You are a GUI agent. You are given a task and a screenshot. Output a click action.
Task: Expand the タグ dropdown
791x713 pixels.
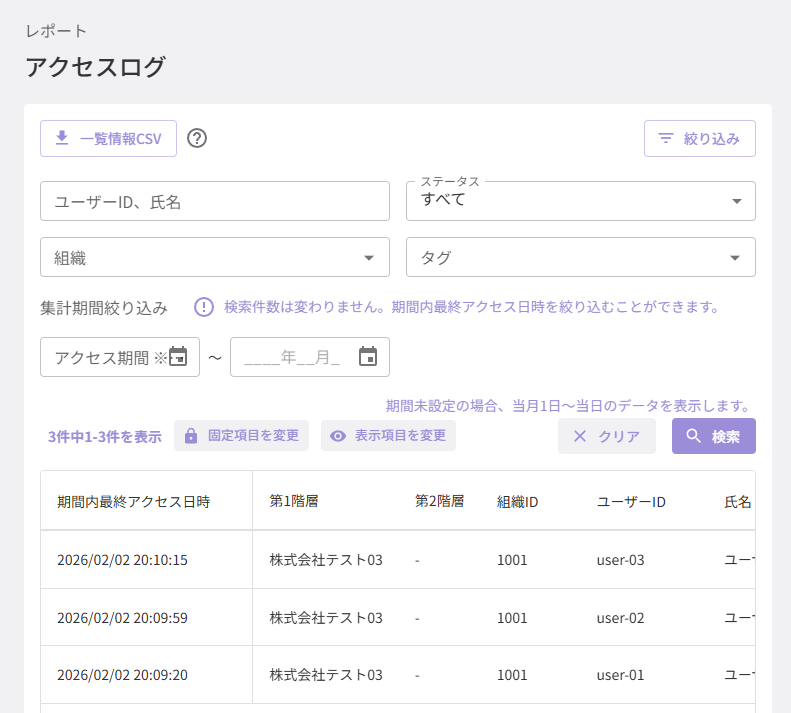[581, 257]
